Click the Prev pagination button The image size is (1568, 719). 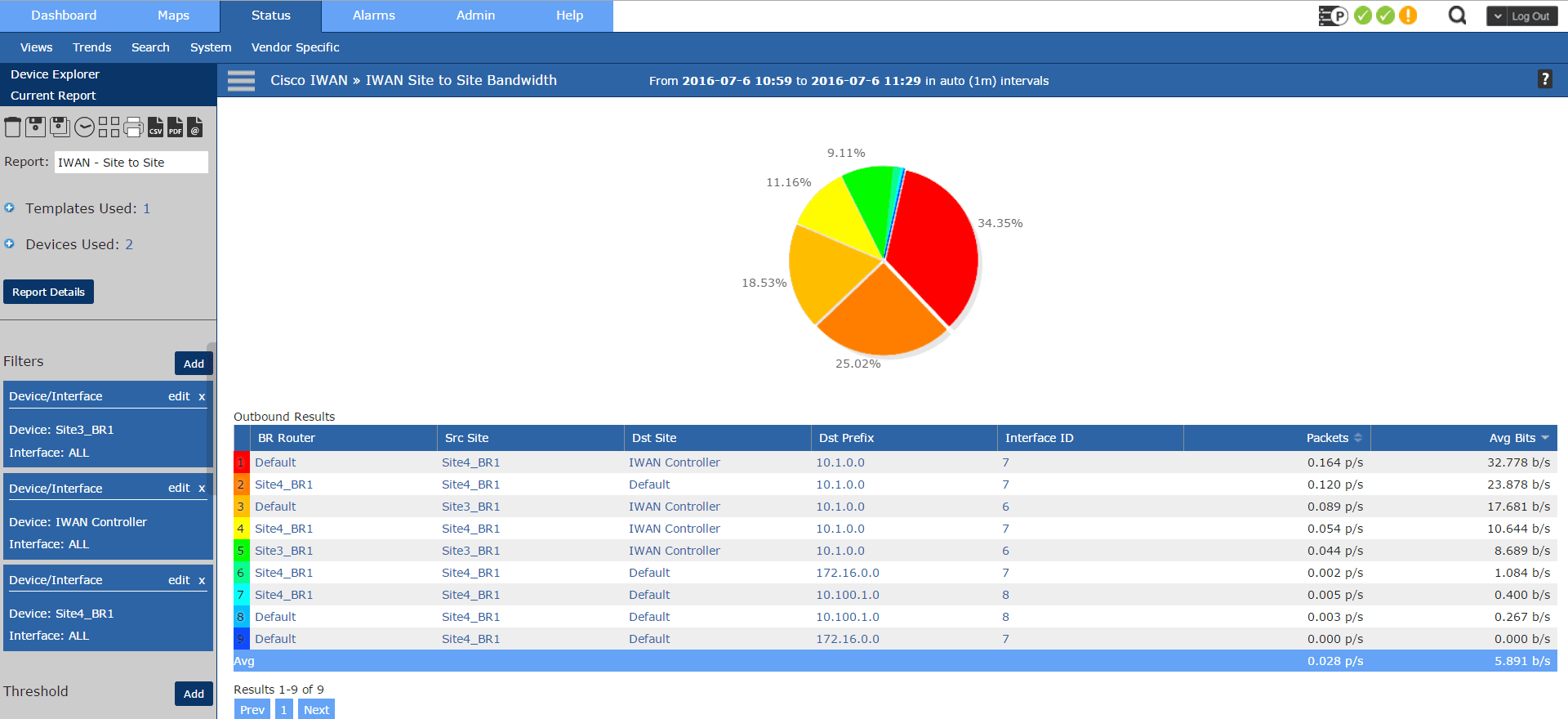pos(252,709)
